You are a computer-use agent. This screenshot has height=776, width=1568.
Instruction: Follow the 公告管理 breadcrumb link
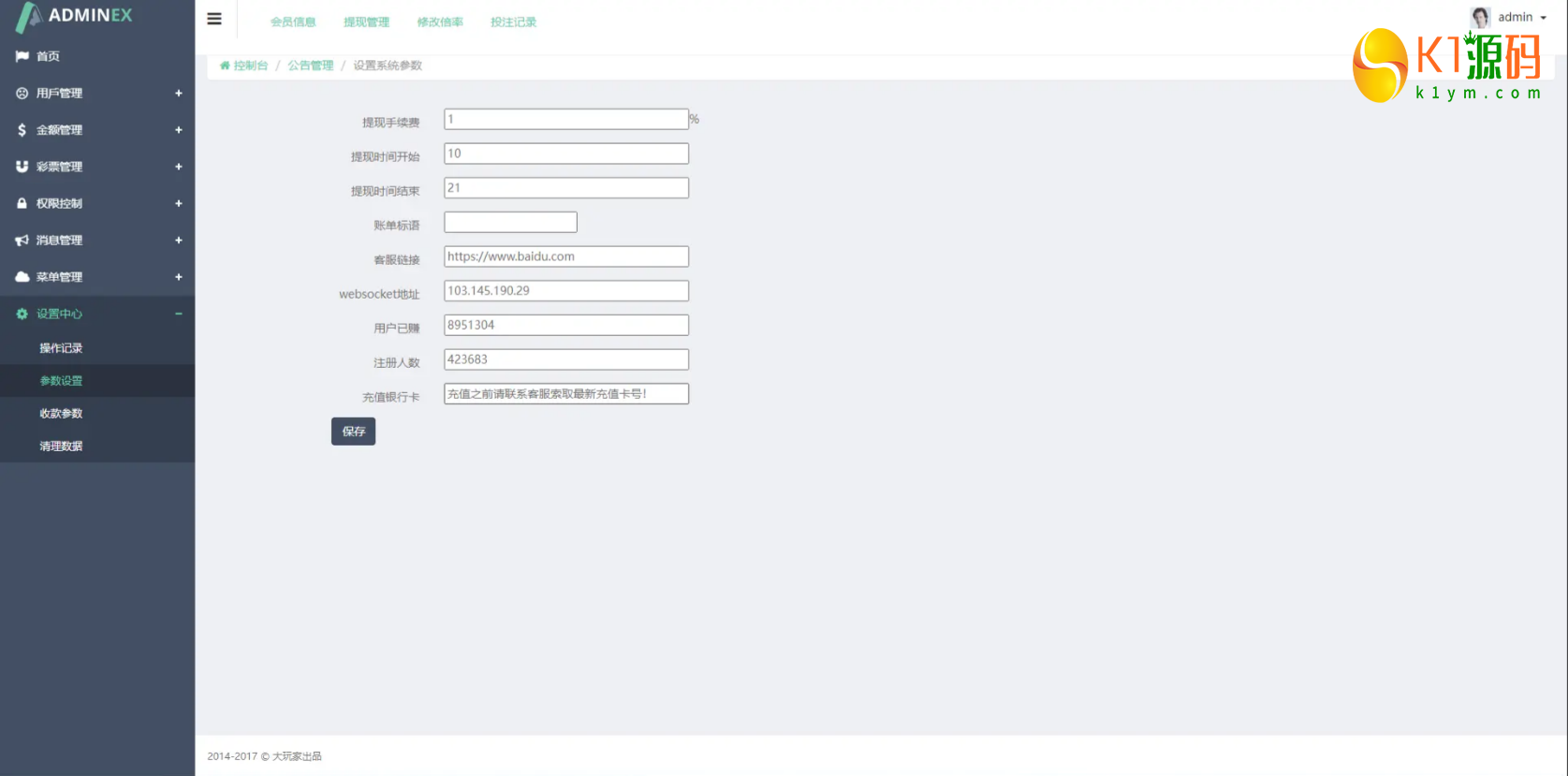click(x=310, y=66)
